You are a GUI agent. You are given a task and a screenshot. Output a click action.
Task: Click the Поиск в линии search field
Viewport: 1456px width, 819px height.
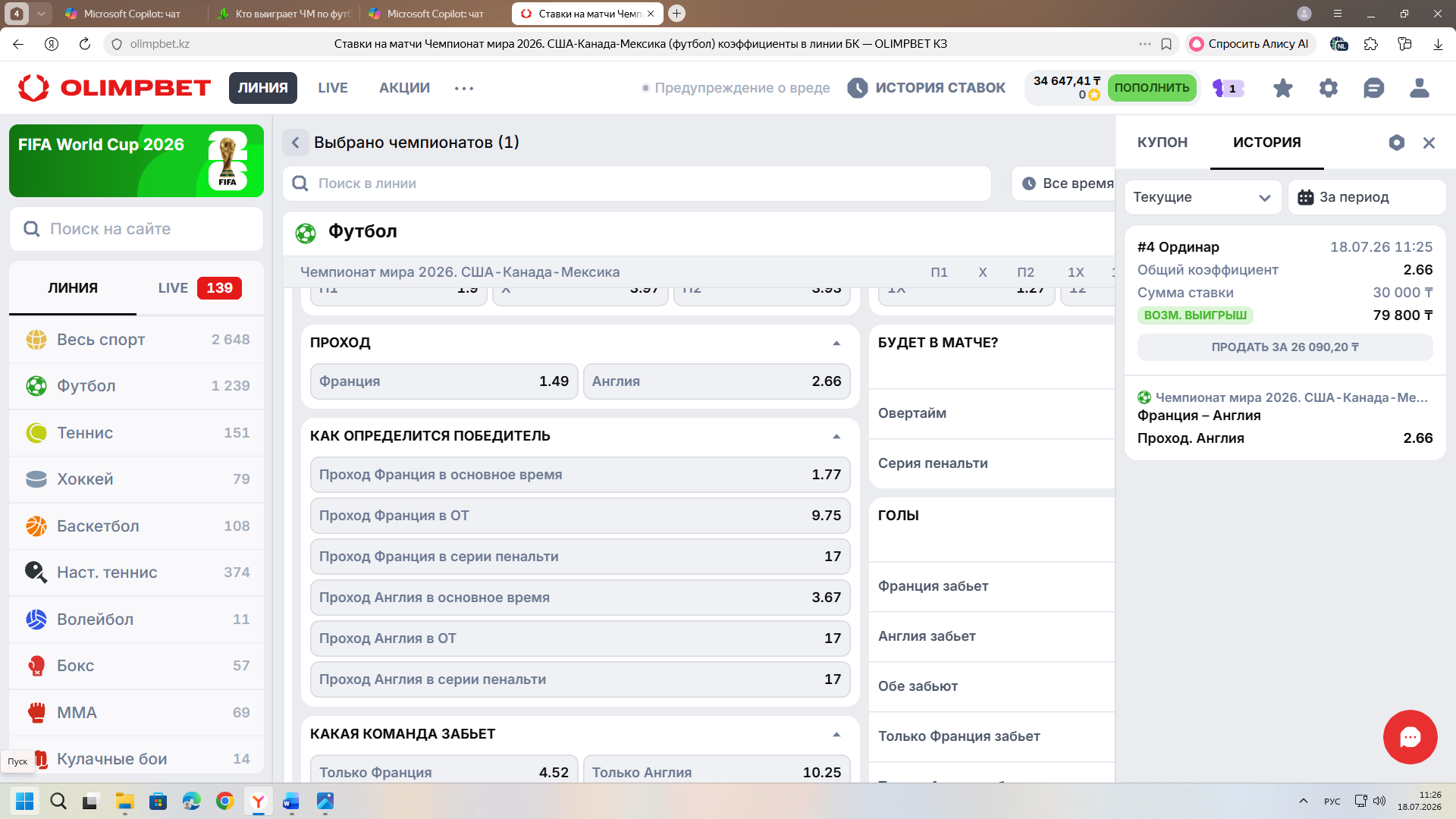coord(637,184)
